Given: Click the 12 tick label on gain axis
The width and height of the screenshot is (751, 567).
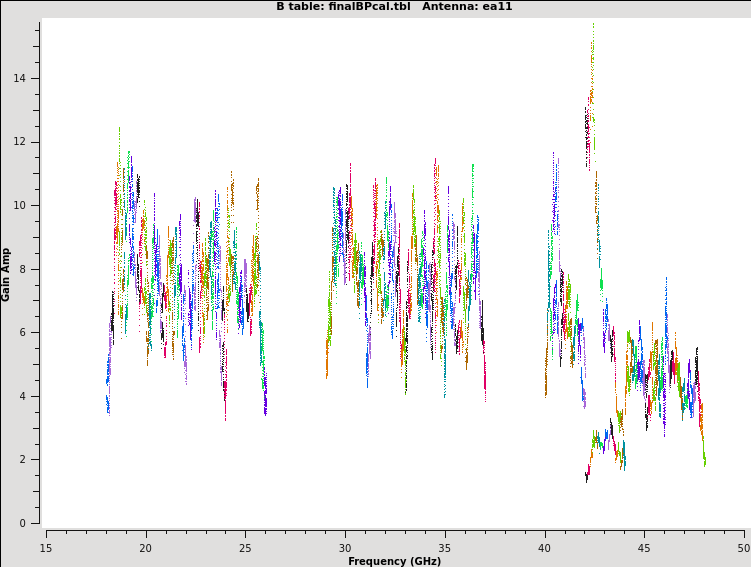Looking at the screenshot, I should coord(20,142).
